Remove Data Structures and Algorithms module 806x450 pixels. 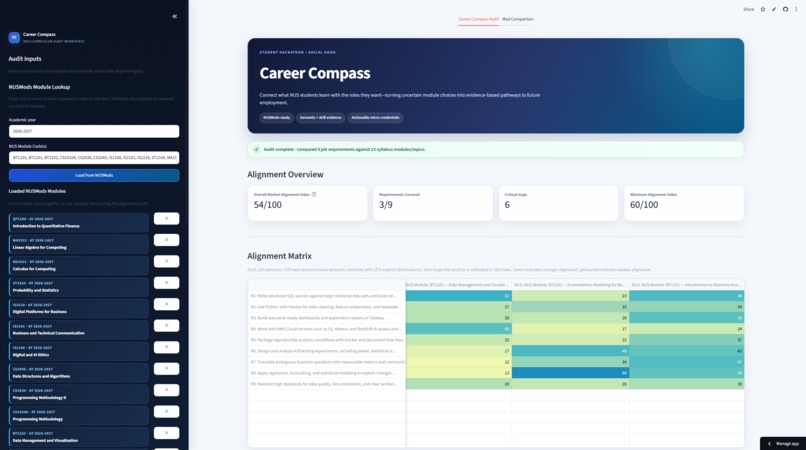[x=167, y=369]
